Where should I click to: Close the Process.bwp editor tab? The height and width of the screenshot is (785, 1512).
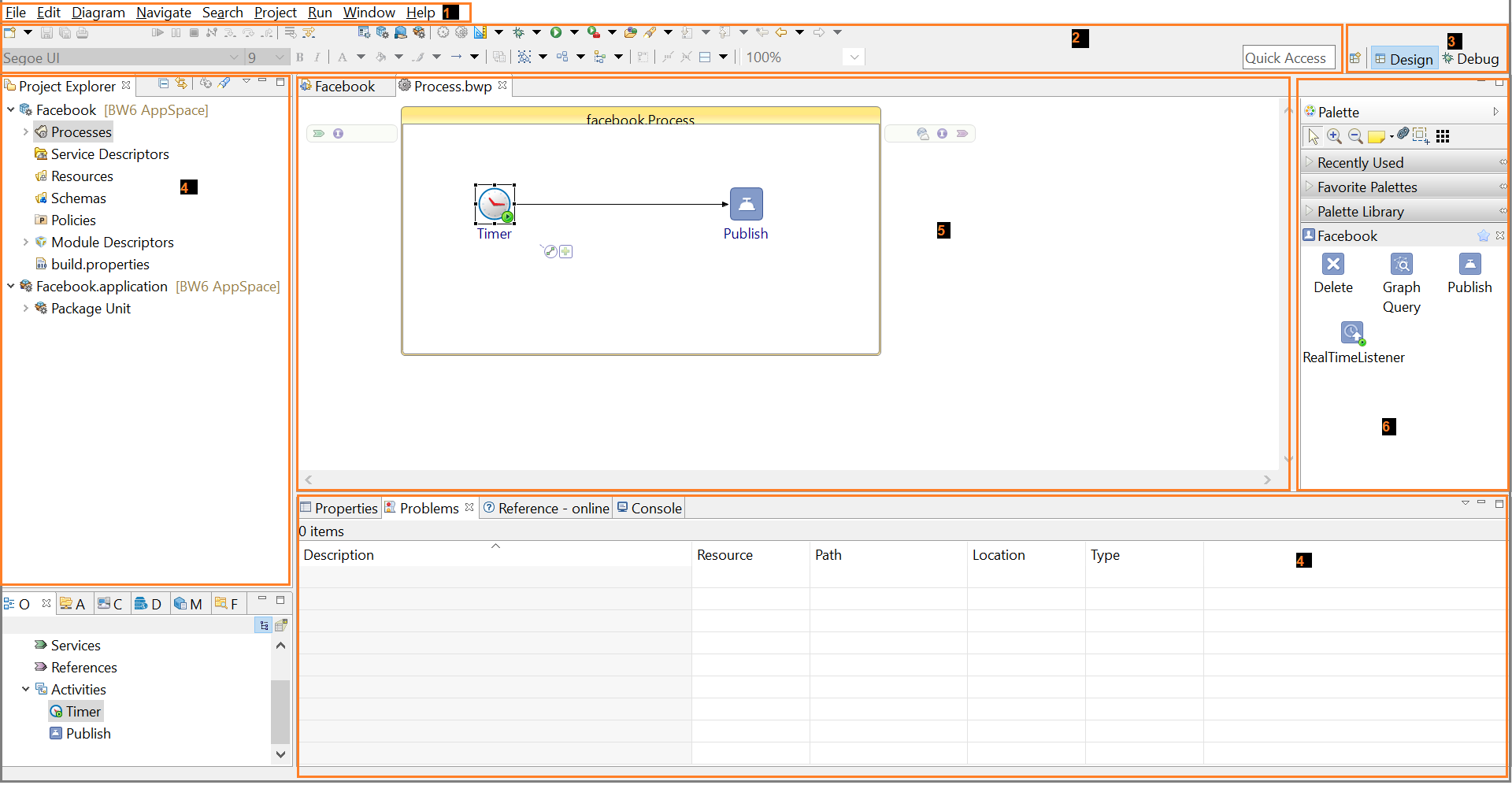tap(502, 85)
